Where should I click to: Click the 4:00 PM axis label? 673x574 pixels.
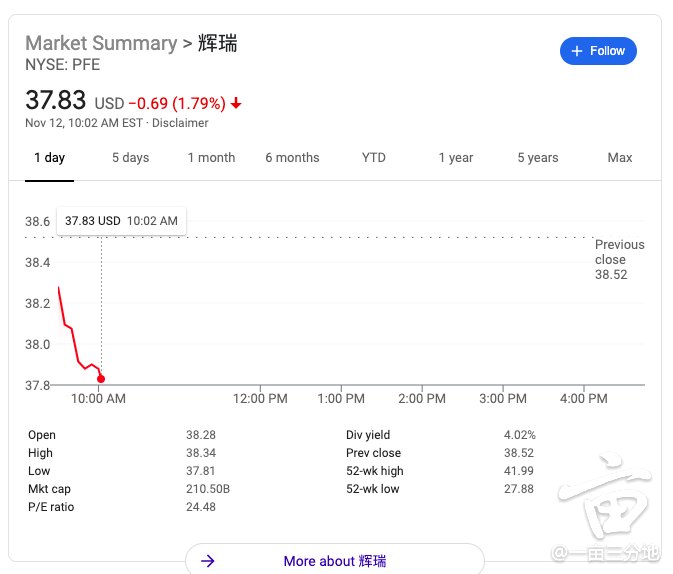[x=584, y=398]
